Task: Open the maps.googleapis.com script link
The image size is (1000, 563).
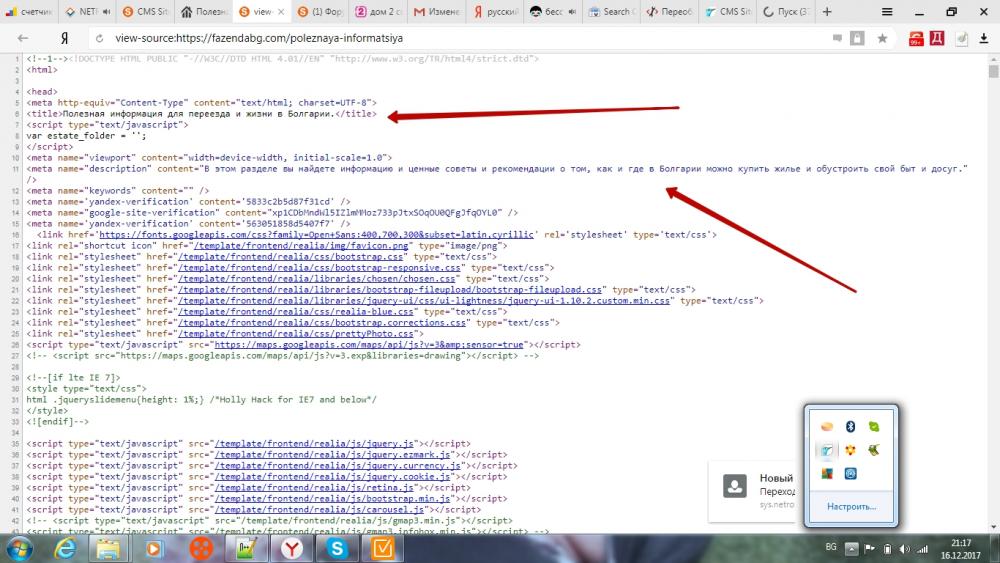Action: [369, 344]
